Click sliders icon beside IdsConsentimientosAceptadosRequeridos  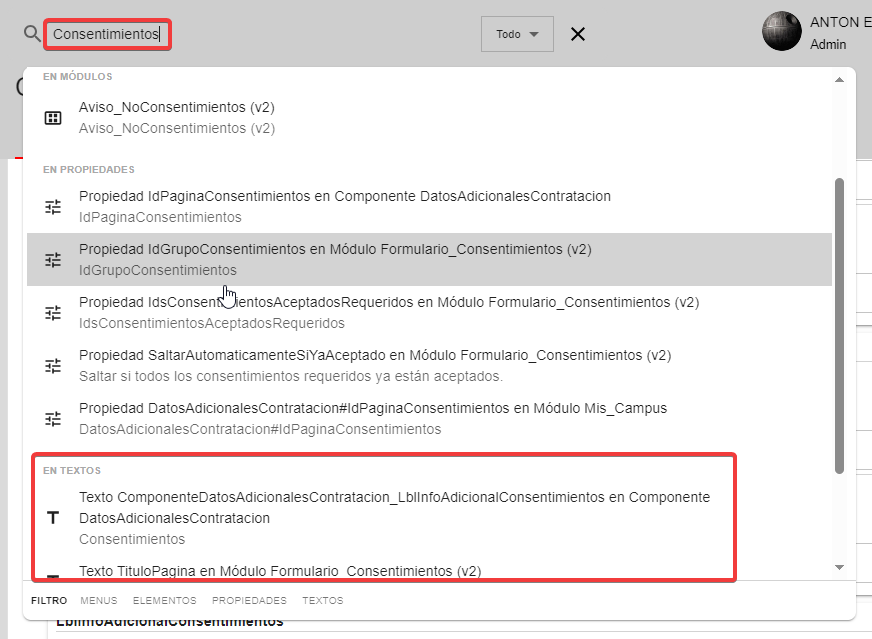click(53, 313)
